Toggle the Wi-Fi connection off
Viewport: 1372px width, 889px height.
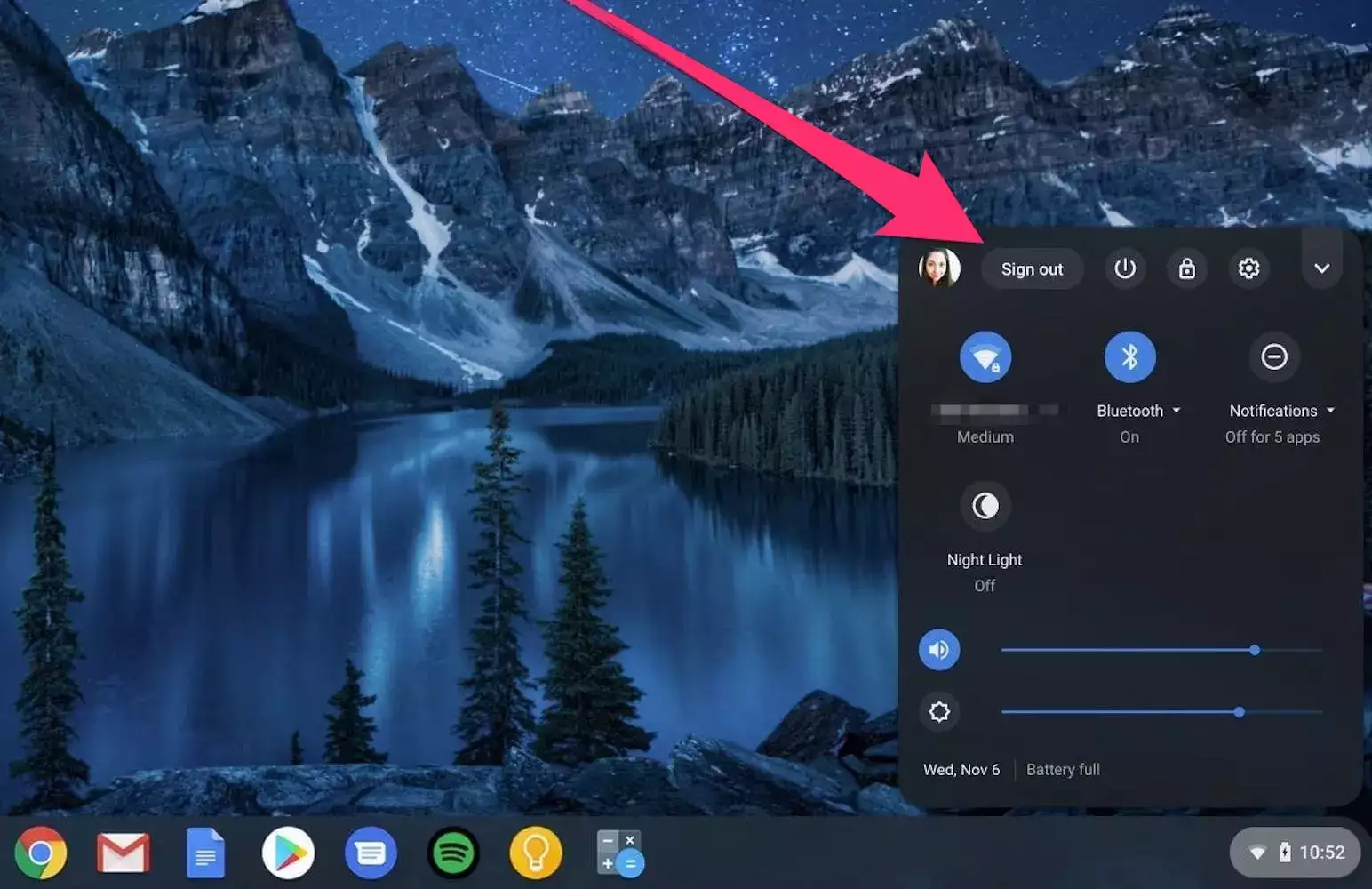pos(985,357)
